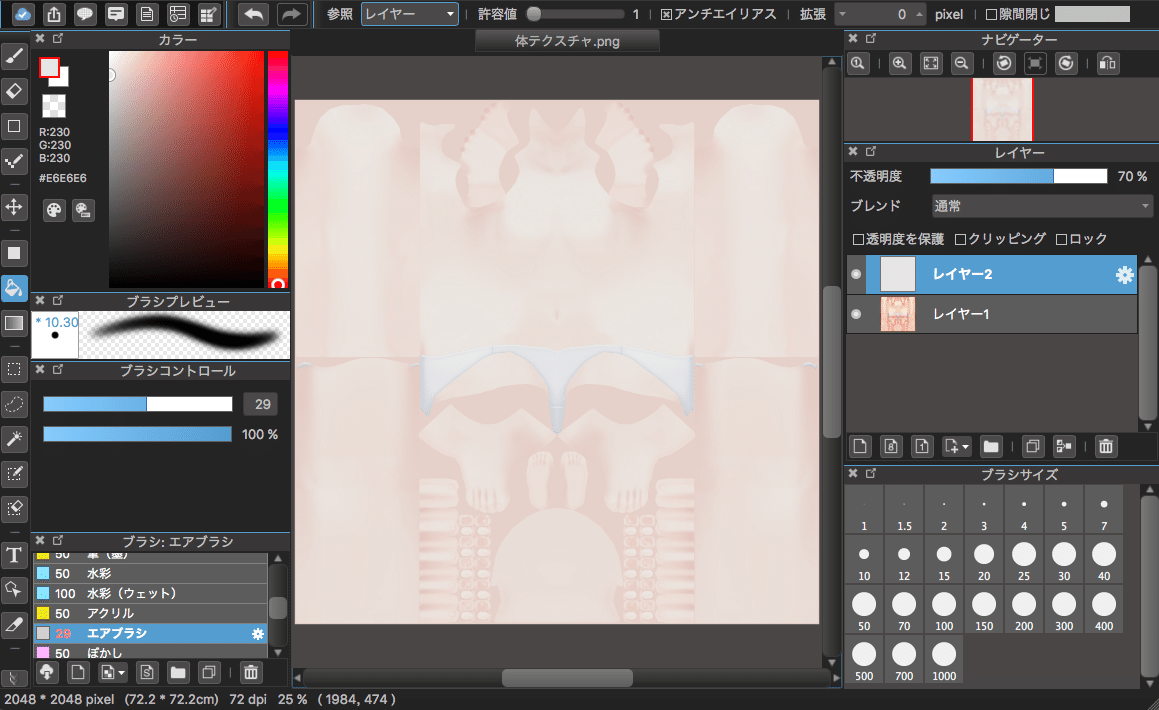Enable クリッピング checkbox

pyautogui.click(x=960, y=239)
